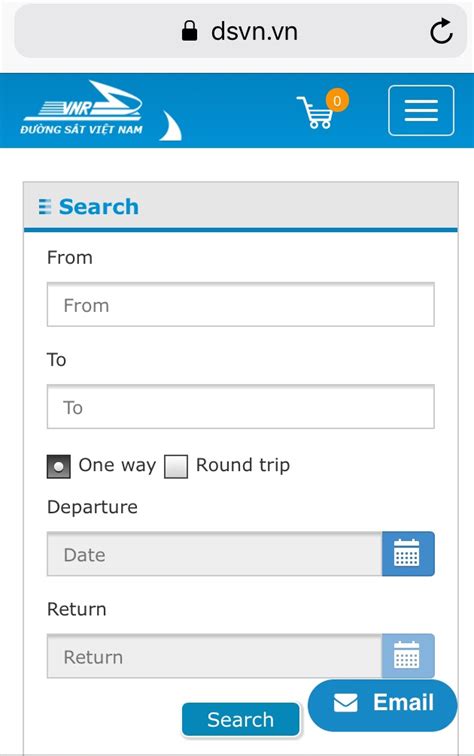Click the blue Search button
474x756 pixels.
click(241, 719)
